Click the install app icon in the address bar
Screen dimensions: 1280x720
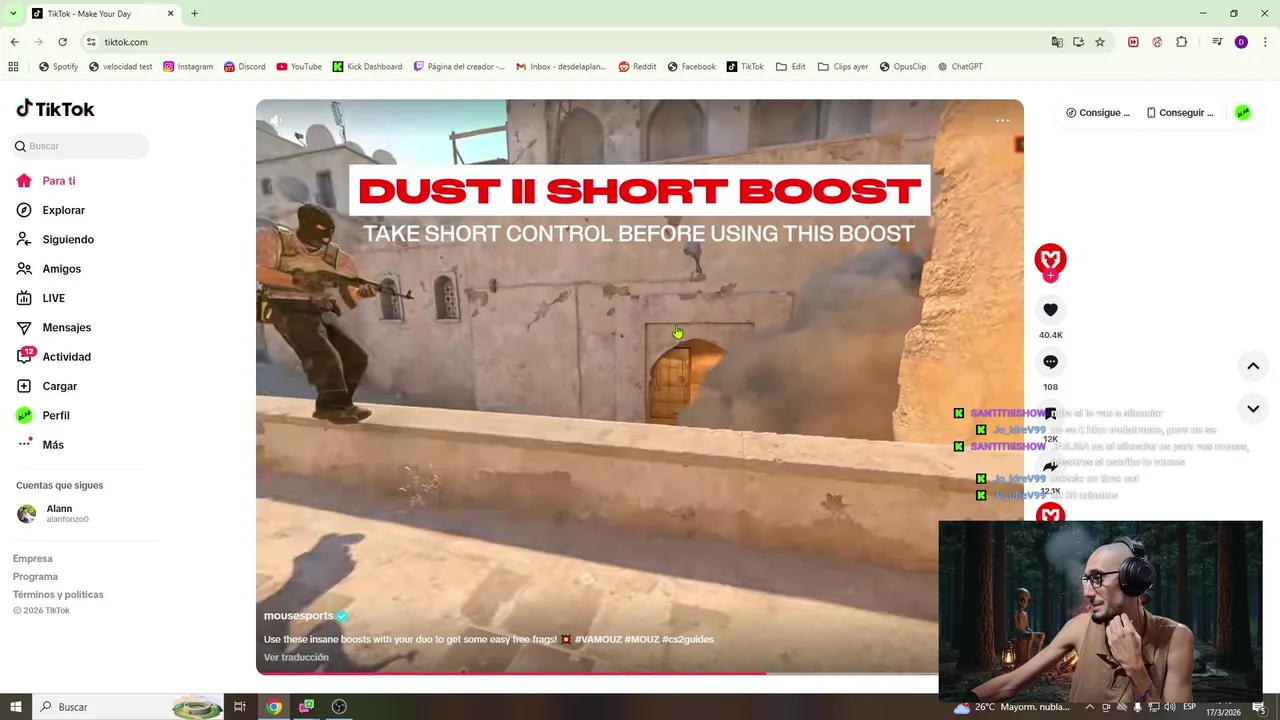1078,42
